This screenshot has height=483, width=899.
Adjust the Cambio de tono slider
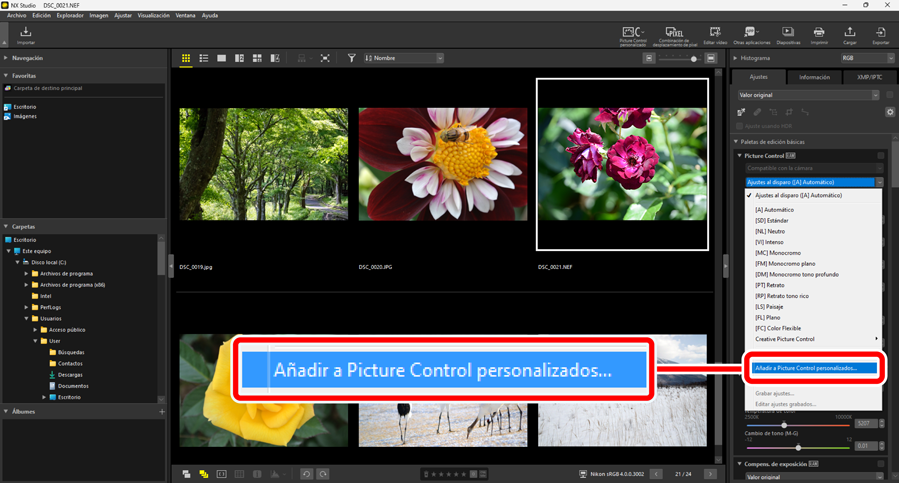tap(798, 447)
